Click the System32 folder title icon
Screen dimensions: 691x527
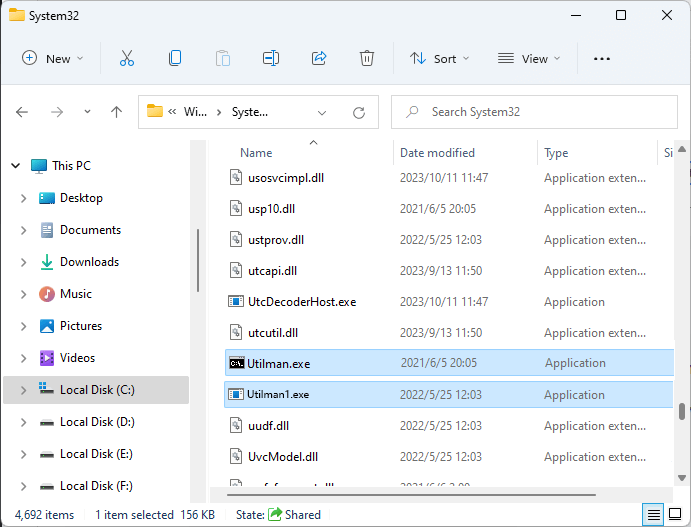17,15
